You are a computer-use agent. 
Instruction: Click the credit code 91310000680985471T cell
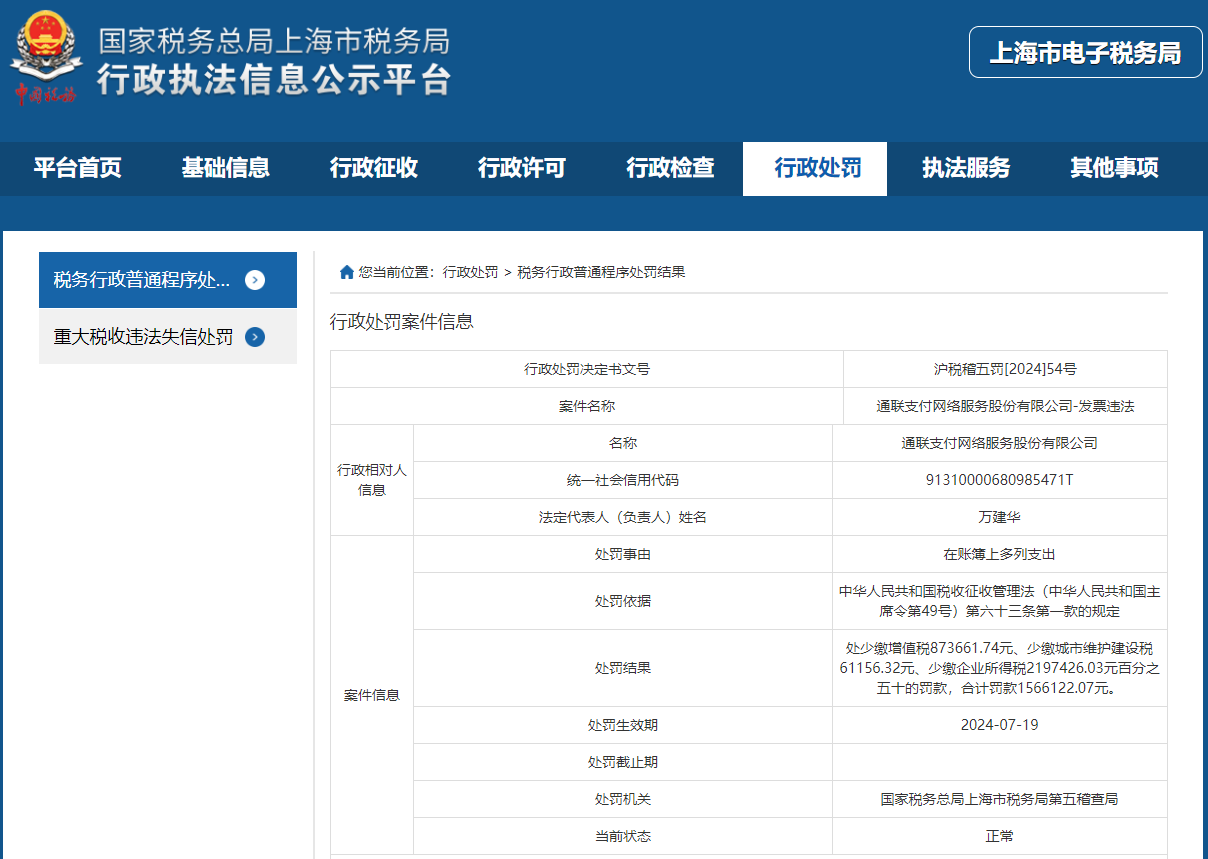(x=1000, y=480)
